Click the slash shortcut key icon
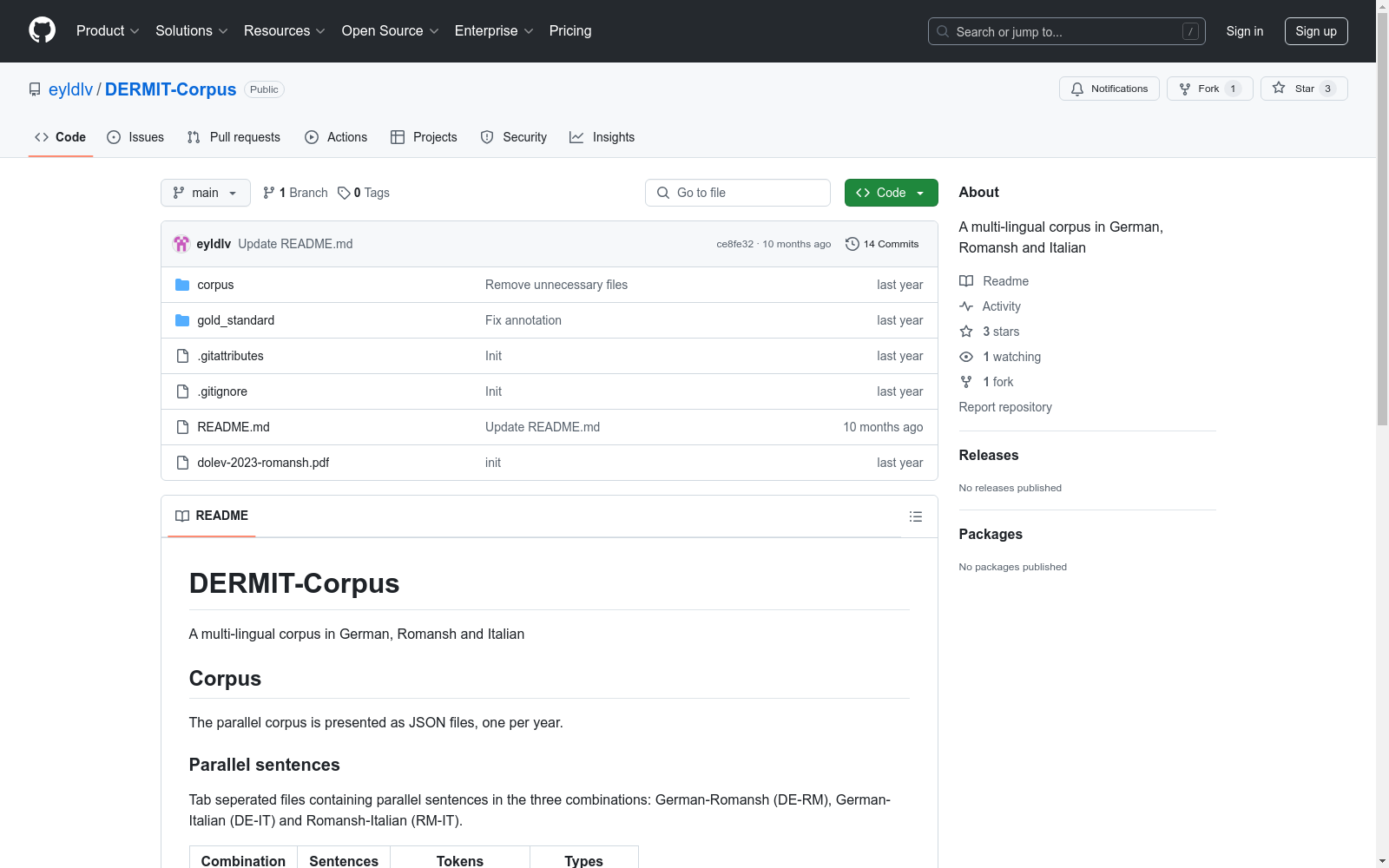Viewport: 1389px width, 868px height. [x=1190, y=31]
